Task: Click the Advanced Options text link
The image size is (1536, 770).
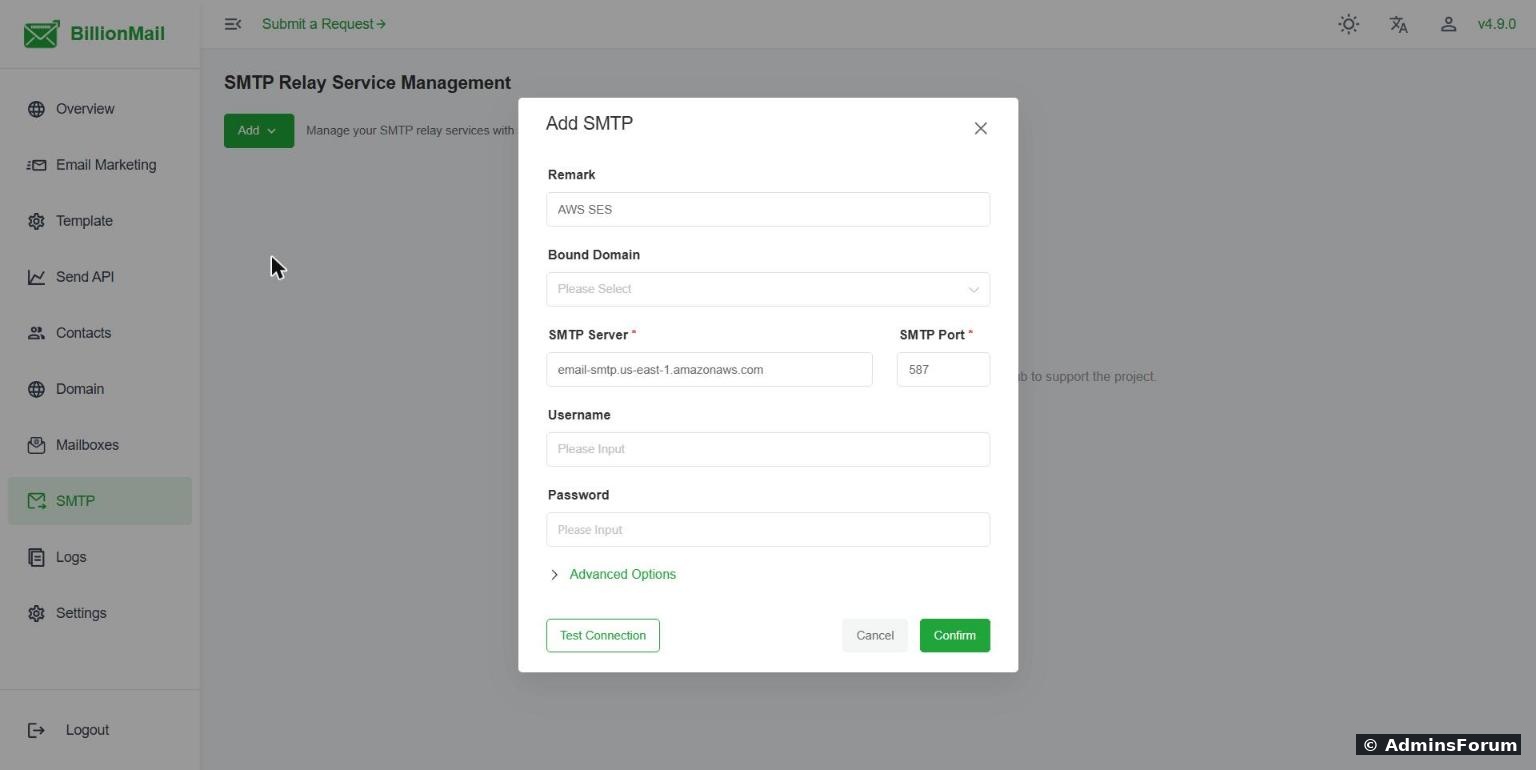Action: 623,575
